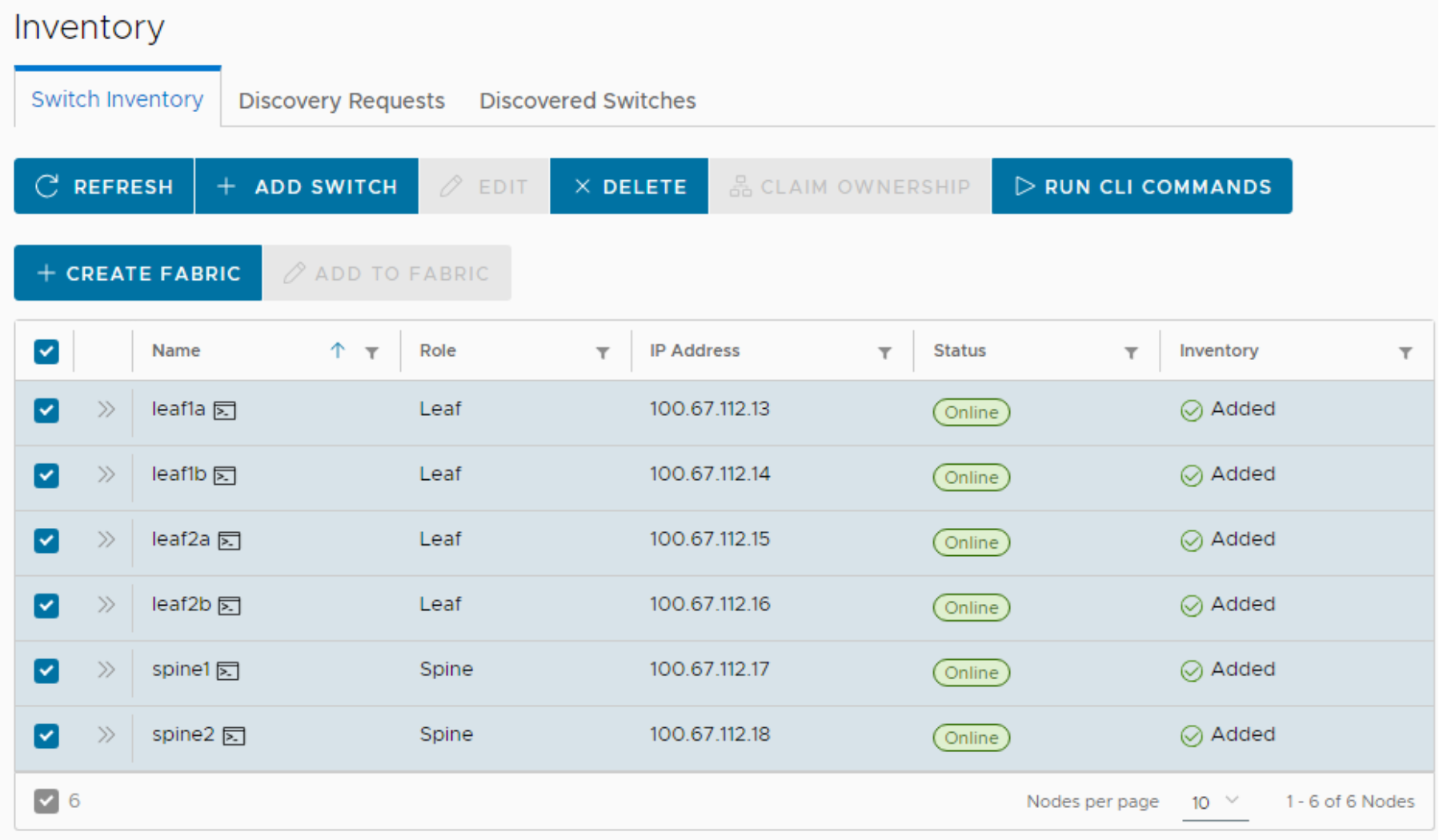Image resolution: width=1439 pixels, height=840 pixels.
Task: Expand details for leaf2b row
Action: click(x=106, y=604)
